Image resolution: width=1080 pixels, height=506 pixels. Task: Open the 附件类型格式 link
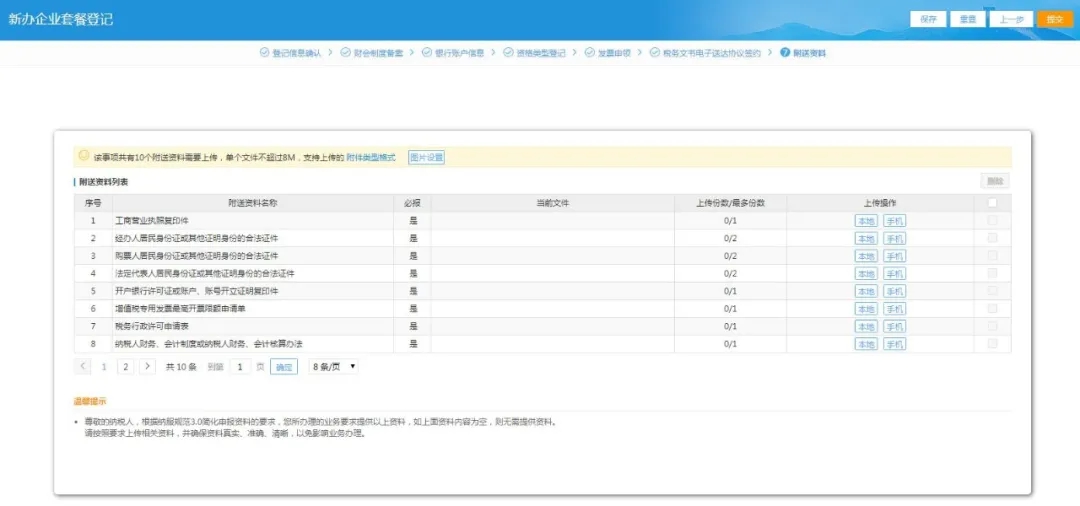[x=371, y=158]
